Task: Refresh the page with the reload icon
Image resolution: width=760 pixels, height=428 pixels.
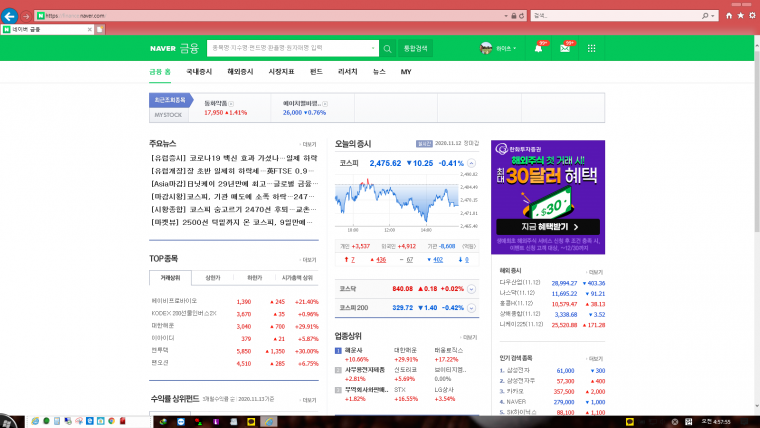Action: 522,16
